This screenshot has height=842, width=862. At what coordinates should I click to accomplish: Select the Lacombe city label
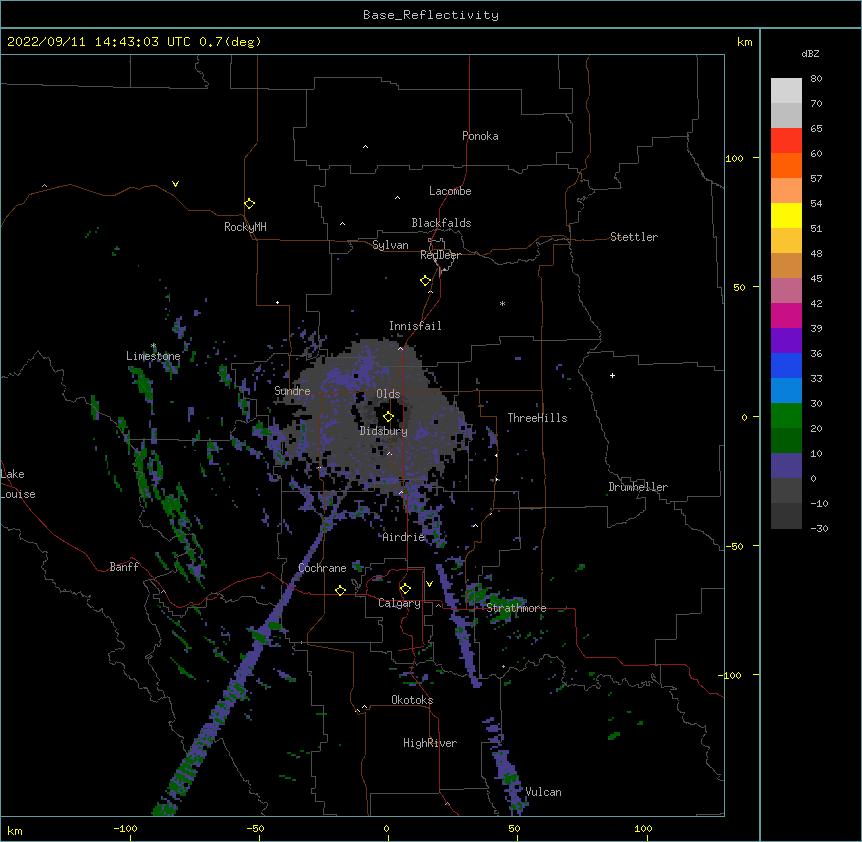point(450,191)
